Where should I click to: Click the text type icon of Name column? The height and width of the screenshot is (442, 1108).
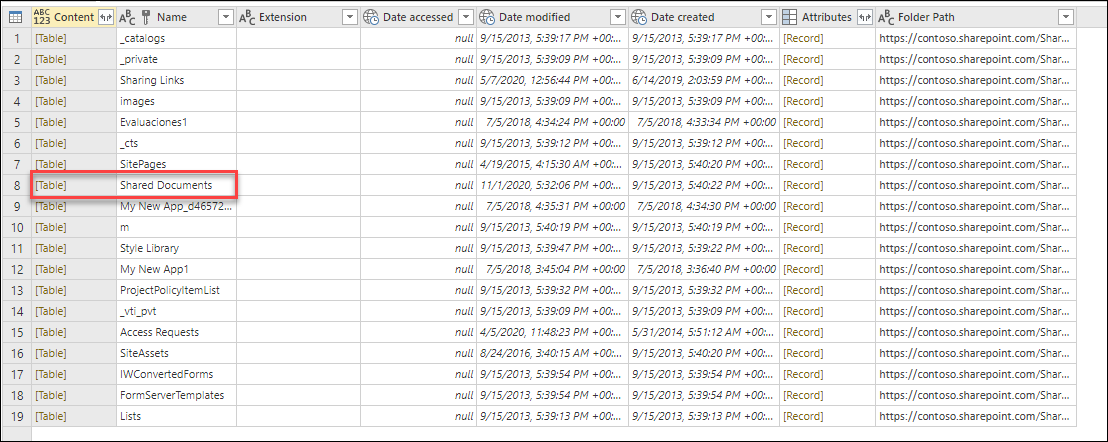(127, 17)
